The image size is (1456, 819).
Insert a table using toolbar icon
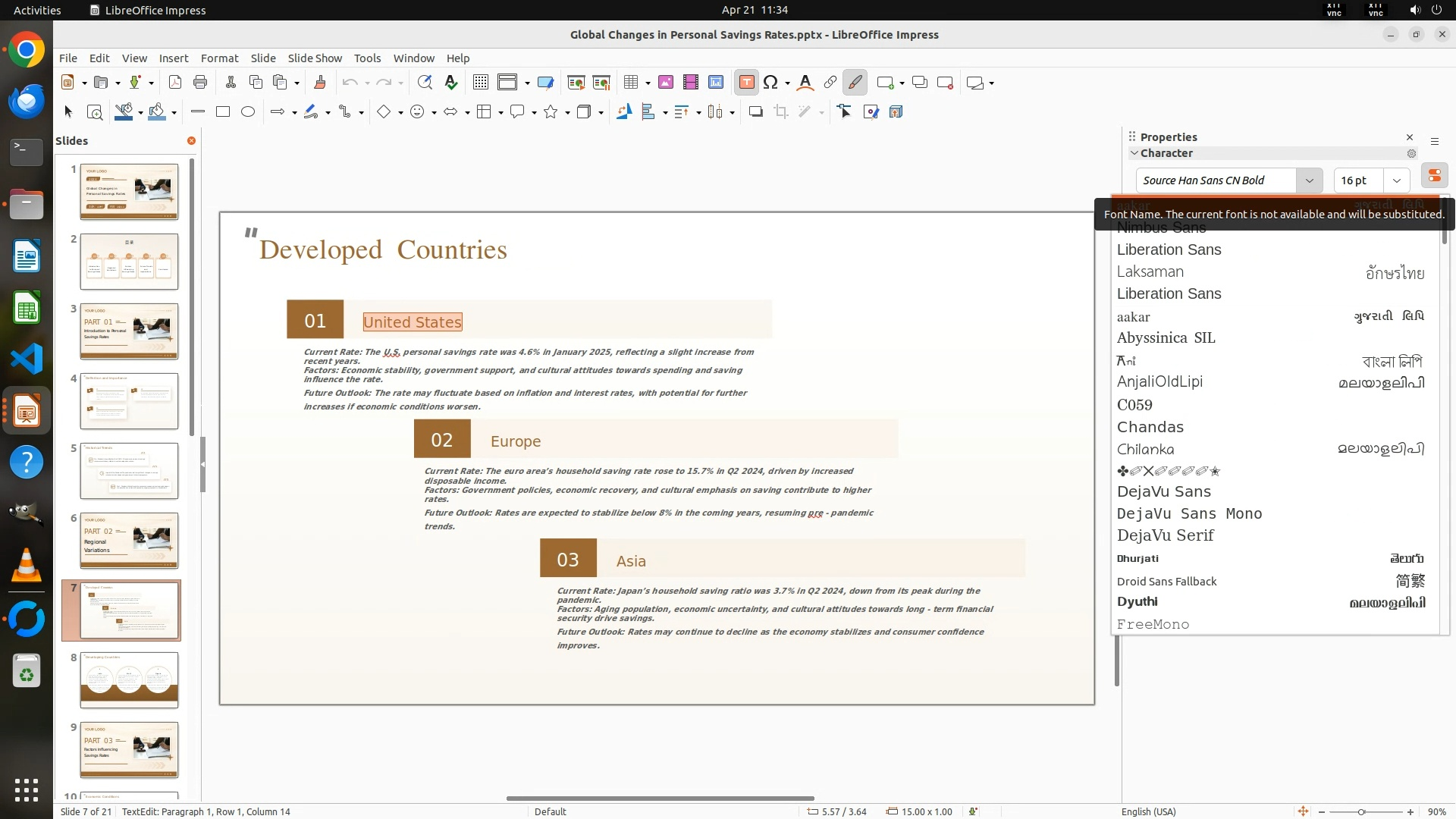point(630,83)
